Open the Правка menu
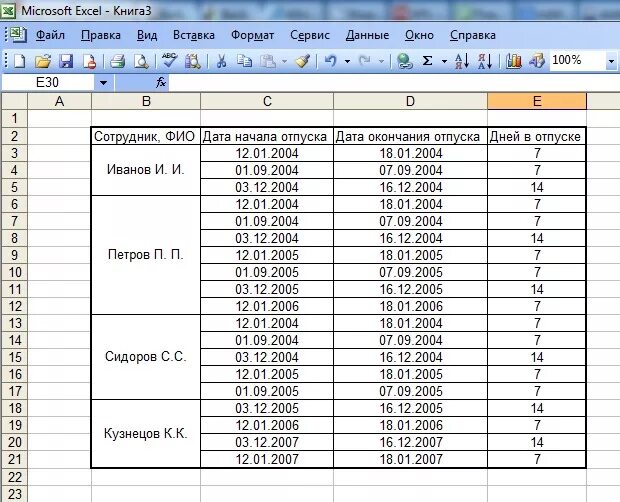Image resolution: width=620 pixels, height=502 pixels. (101, 35)
